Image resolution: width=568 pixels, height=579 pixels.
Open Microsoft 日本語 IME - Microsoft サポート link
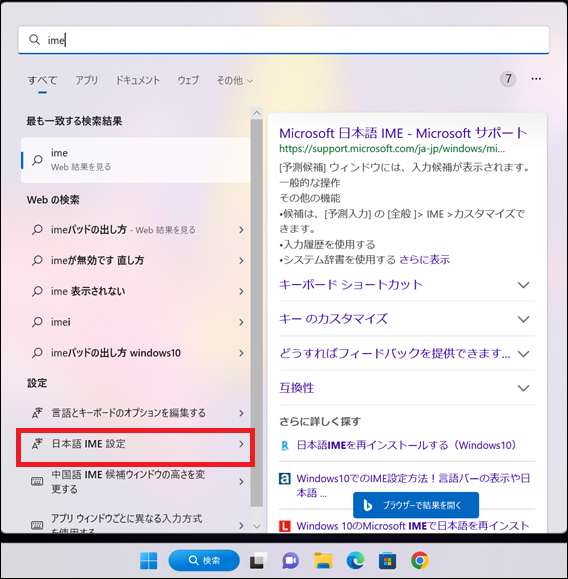403,133
